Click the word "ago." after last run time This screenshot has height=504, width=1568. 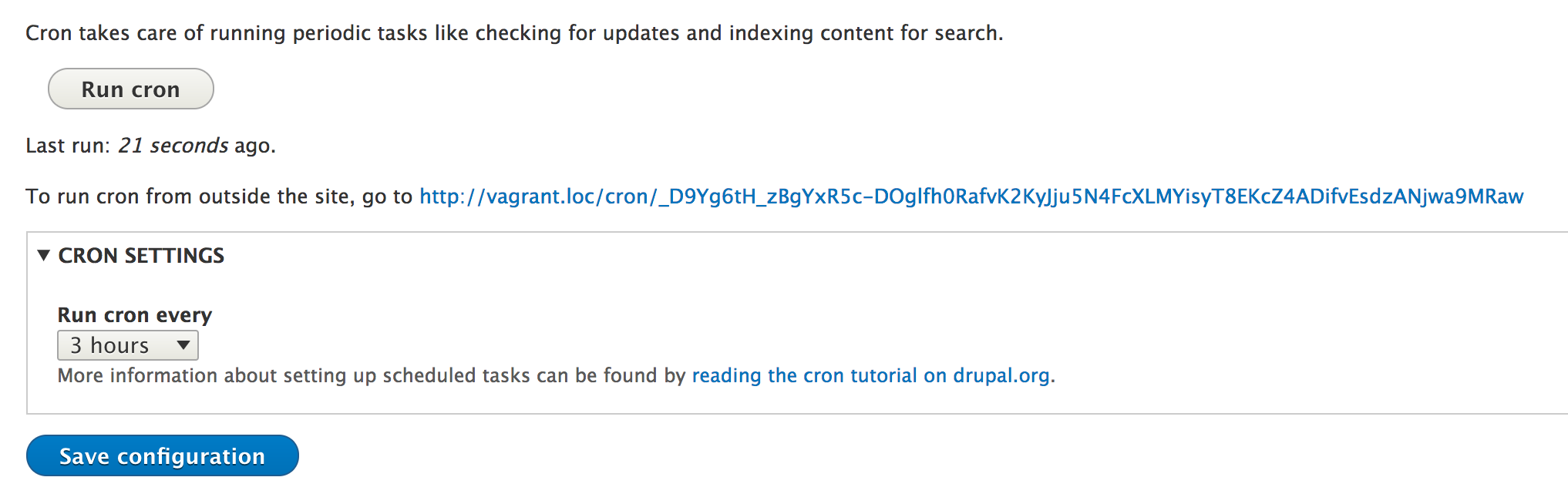tap(255, 146)
